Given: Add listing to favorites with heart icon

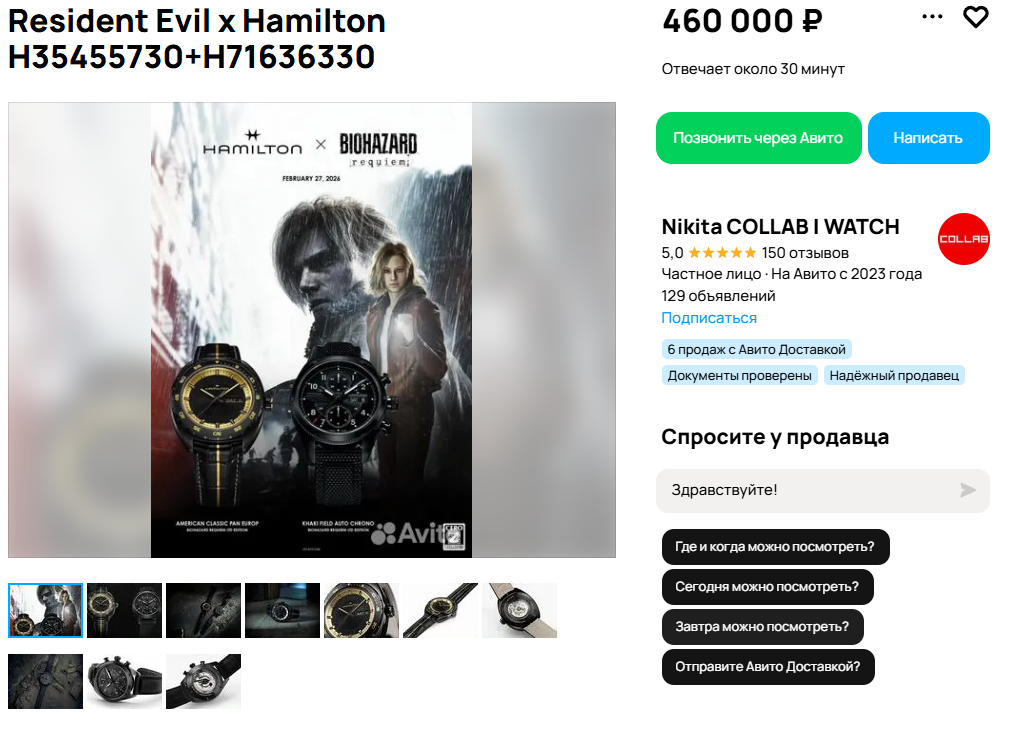Looking at the screenshot, I should pyautogui.click(x=975, y=17).
